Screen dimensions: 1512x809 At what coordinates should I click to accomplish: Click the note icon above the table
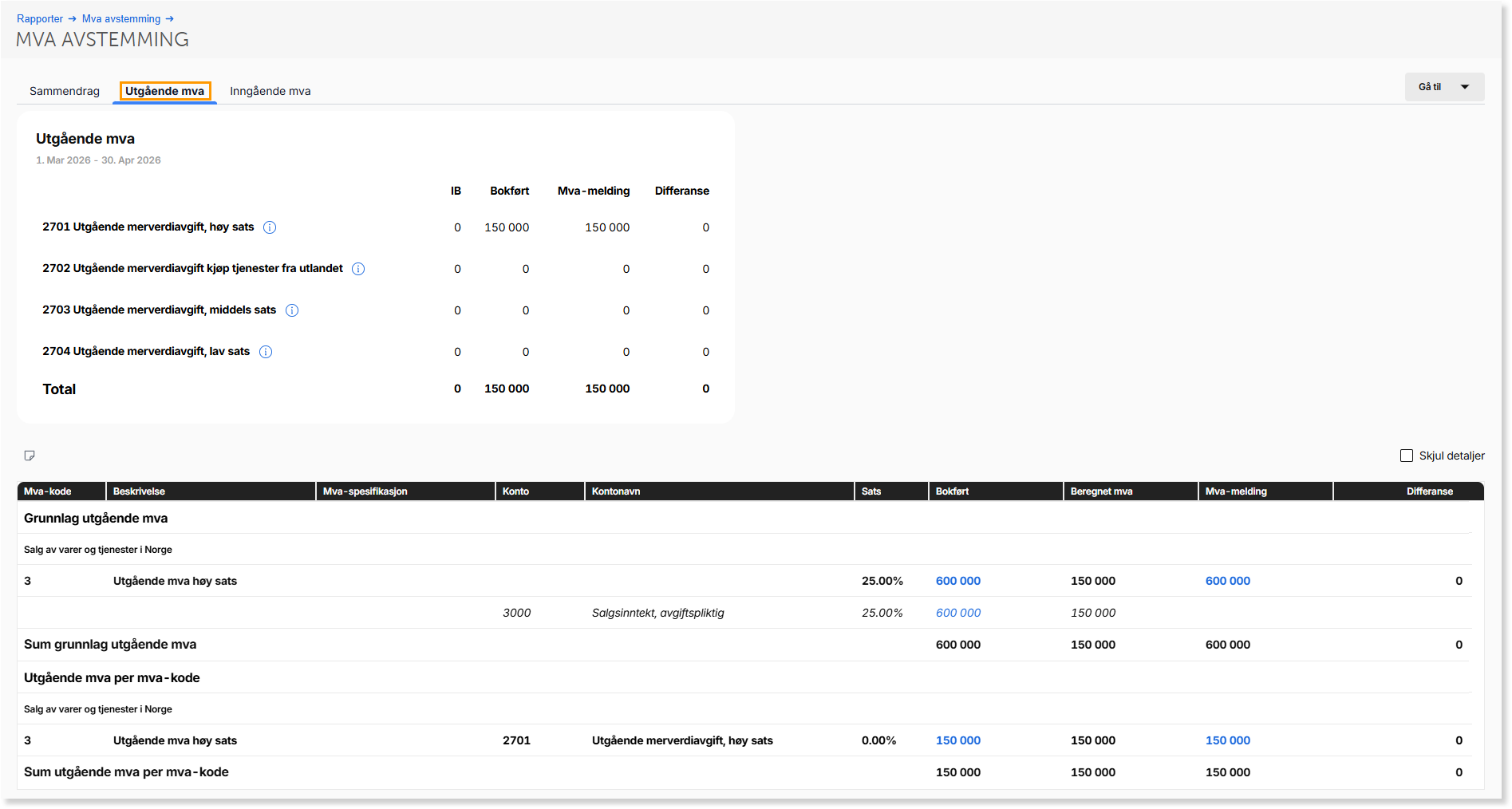(x=30, y=456)
